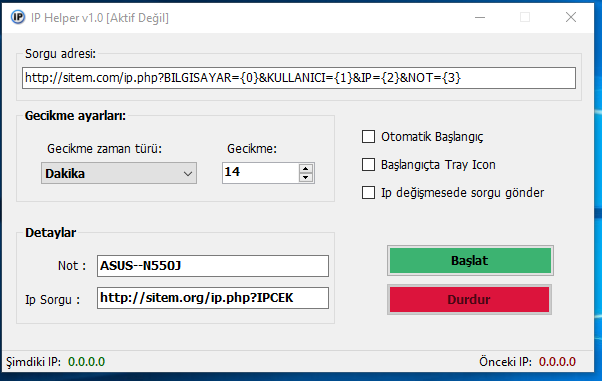Focus the Sorgu adresi URL field
This screenshot has width=602, height=381.
tap(299, 78)
